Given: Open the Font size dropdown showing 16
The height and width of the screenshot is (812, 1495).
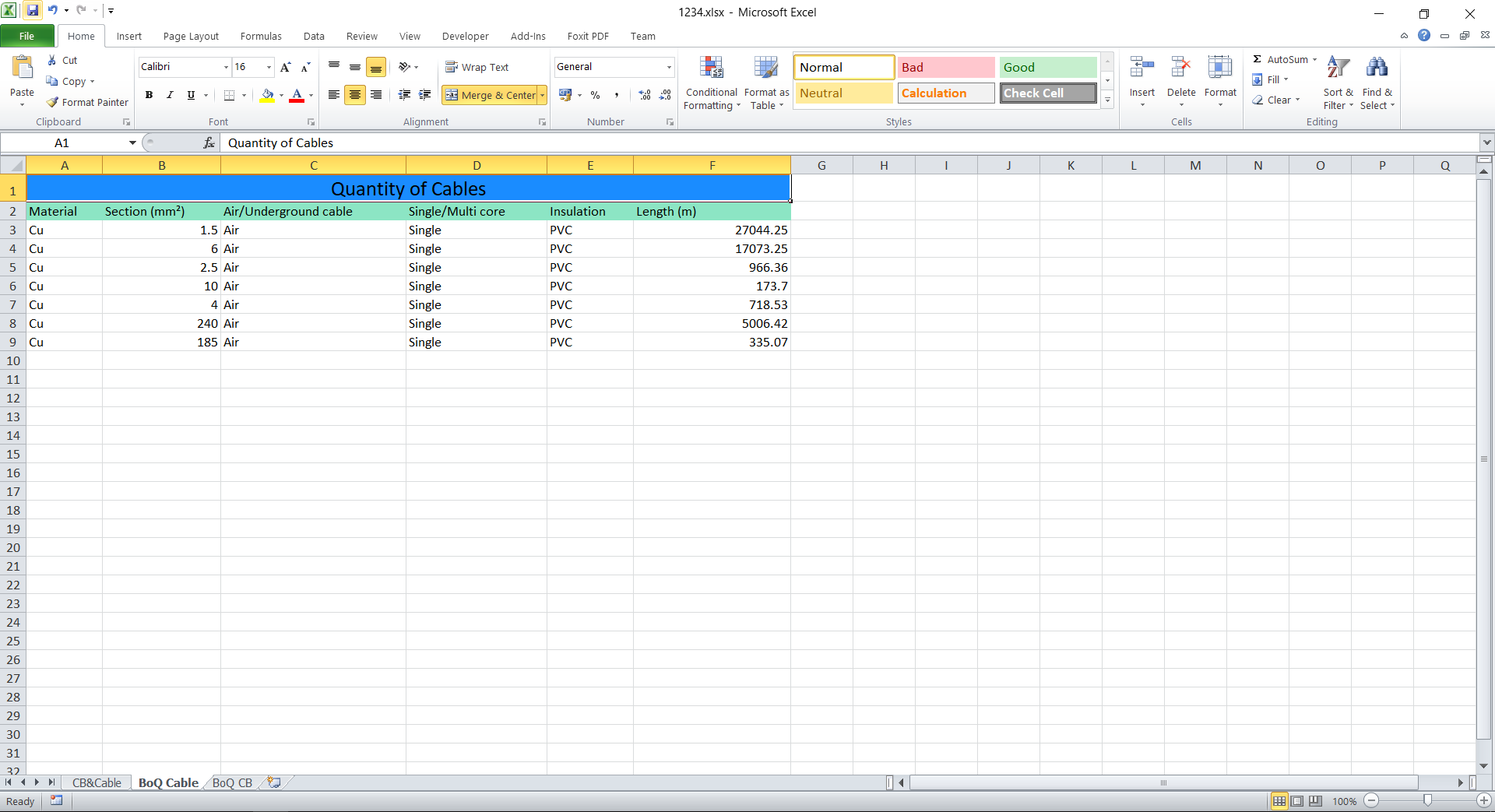Looking at the screenshot, I should click(x=269, y=67).
